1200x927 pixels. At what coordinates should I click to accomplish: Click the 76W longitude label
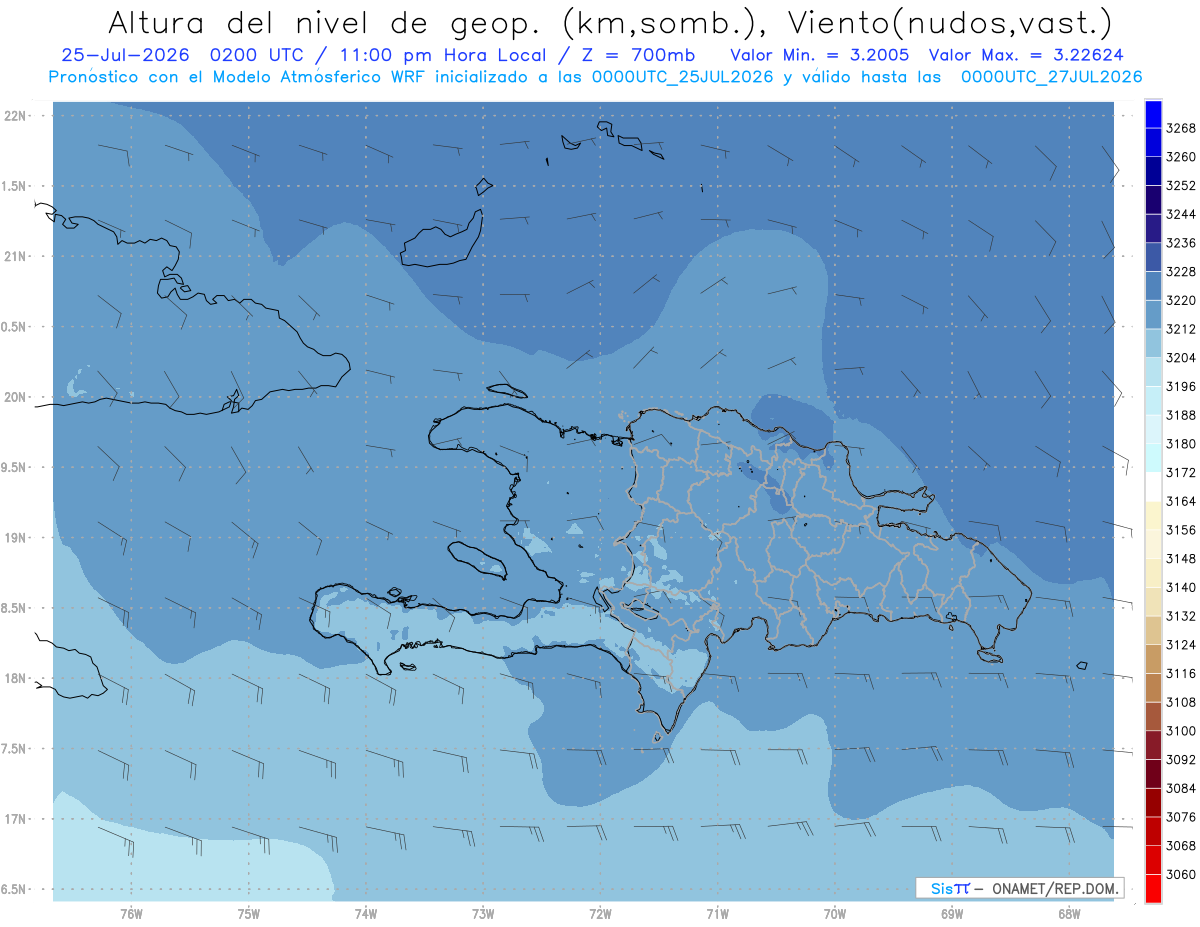click(x=131, y=913)
